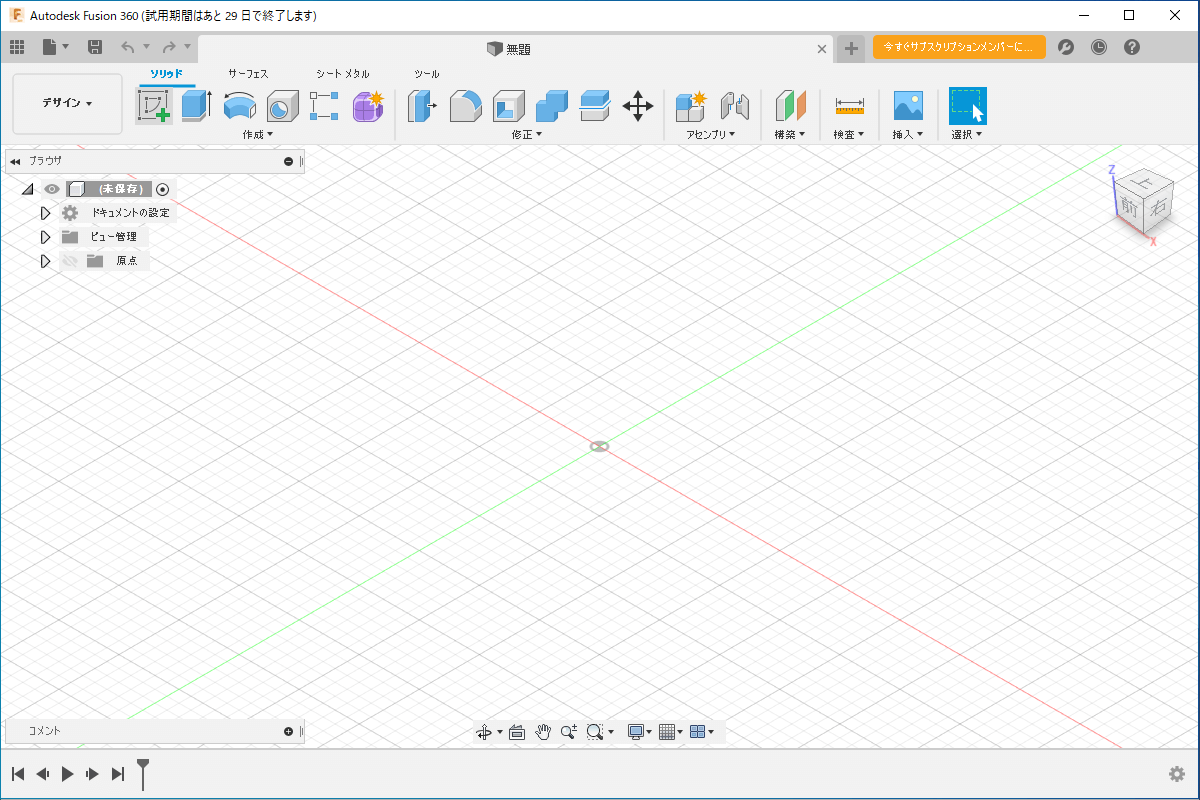Click the Offset Plane construct icon
The width and height of the screenshot is (1200, 800).
point(791,106)
